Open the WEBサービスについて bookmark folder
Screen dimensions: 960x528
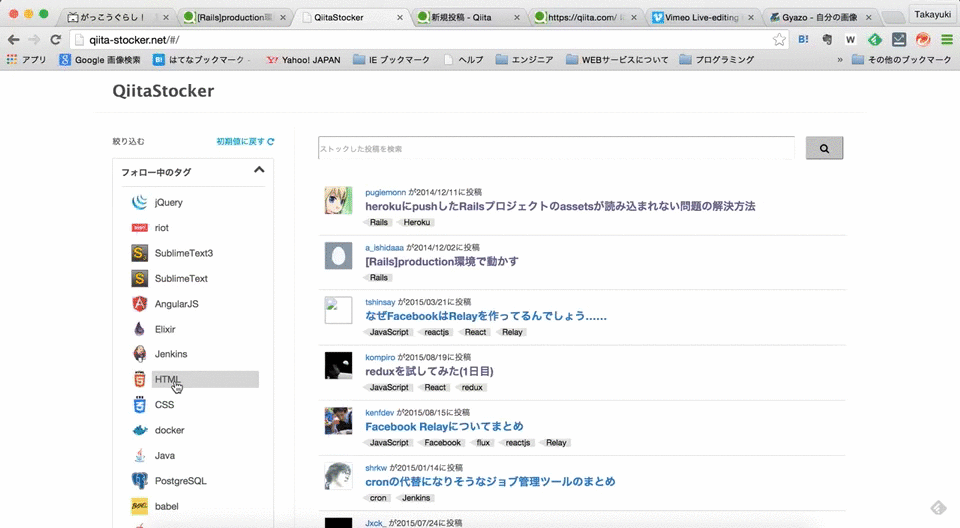617,59
